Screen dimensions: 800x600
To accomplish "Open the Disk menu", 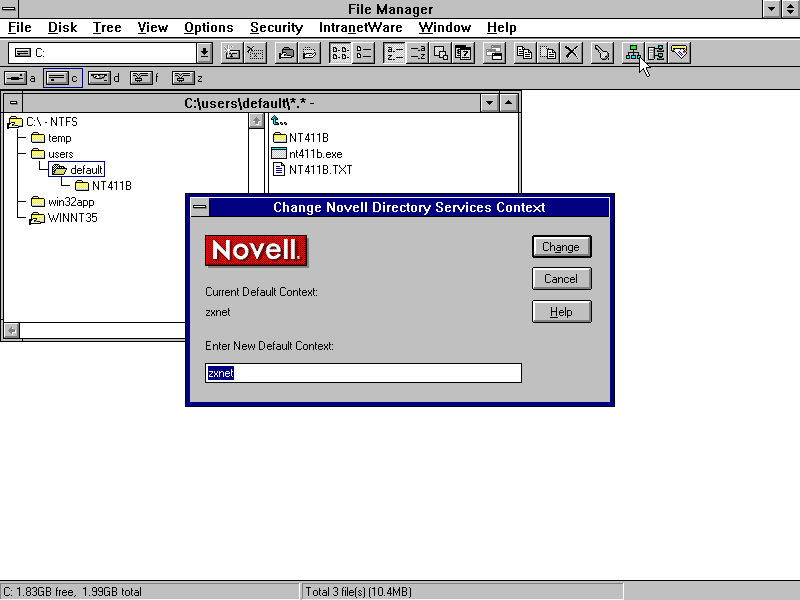I will [62, 28].
